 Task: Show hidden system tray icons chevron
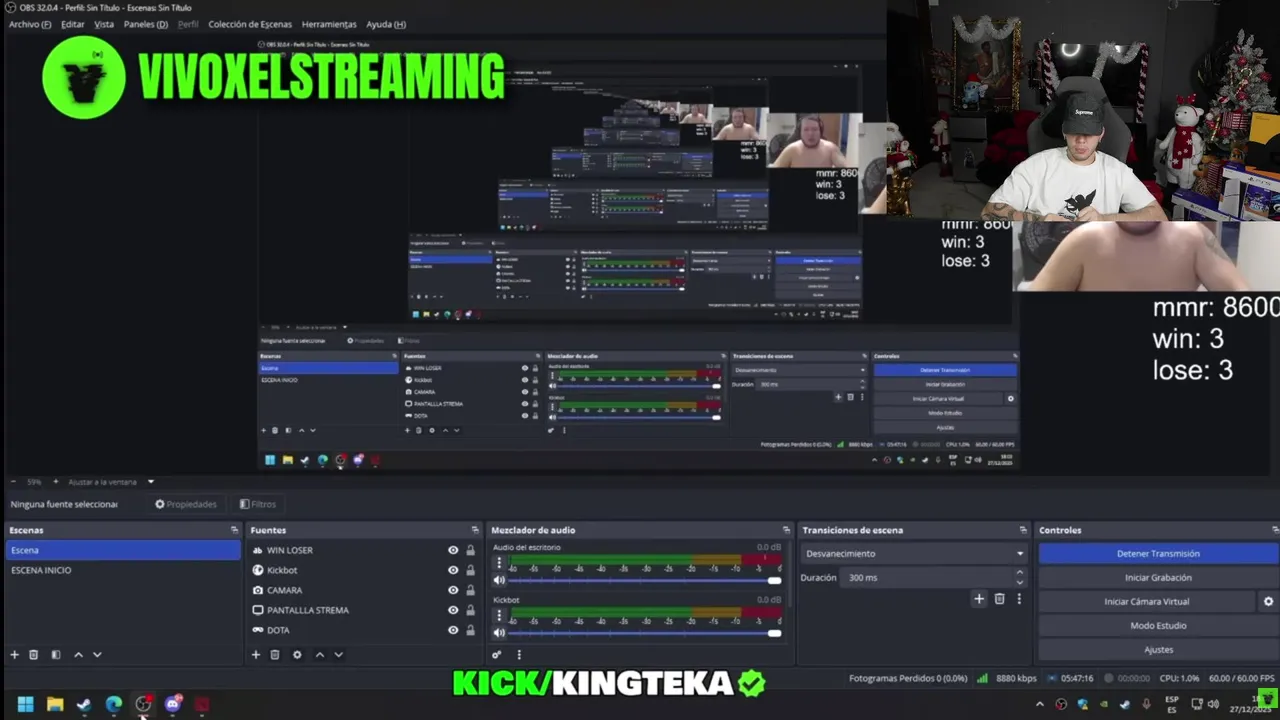[1040, 704]
